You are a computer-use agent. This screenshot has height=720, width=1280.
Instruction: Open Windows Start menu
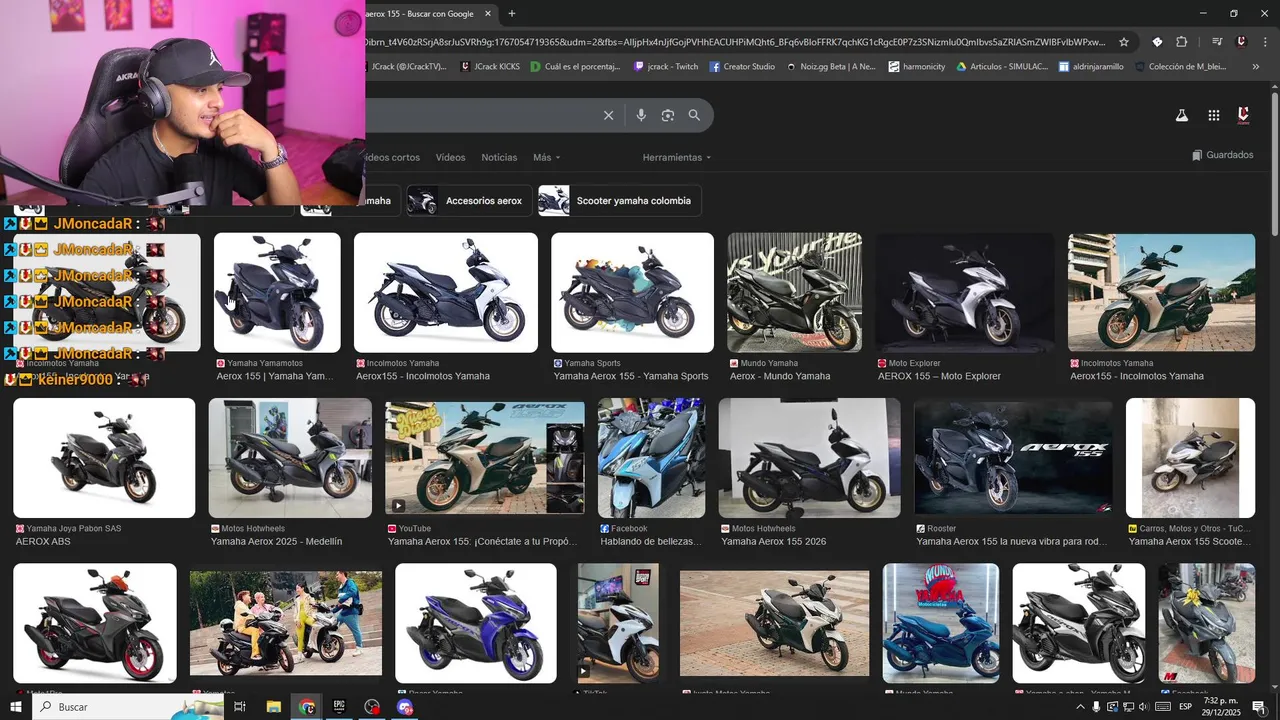(17, 707)
